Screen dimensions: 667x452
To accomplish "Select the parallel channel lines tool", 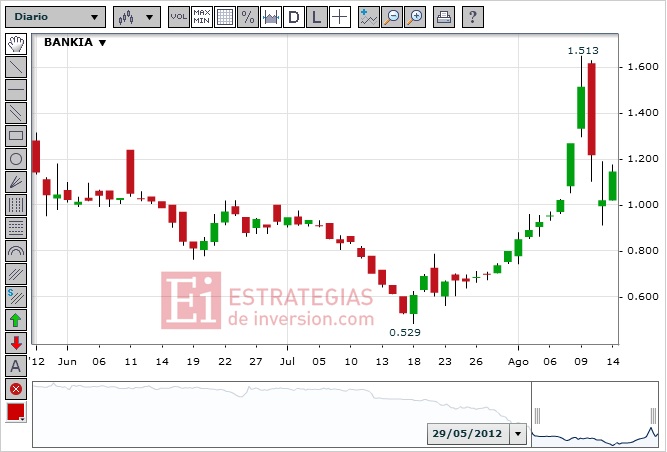I will pyautogui.click(x=16, y=113).
